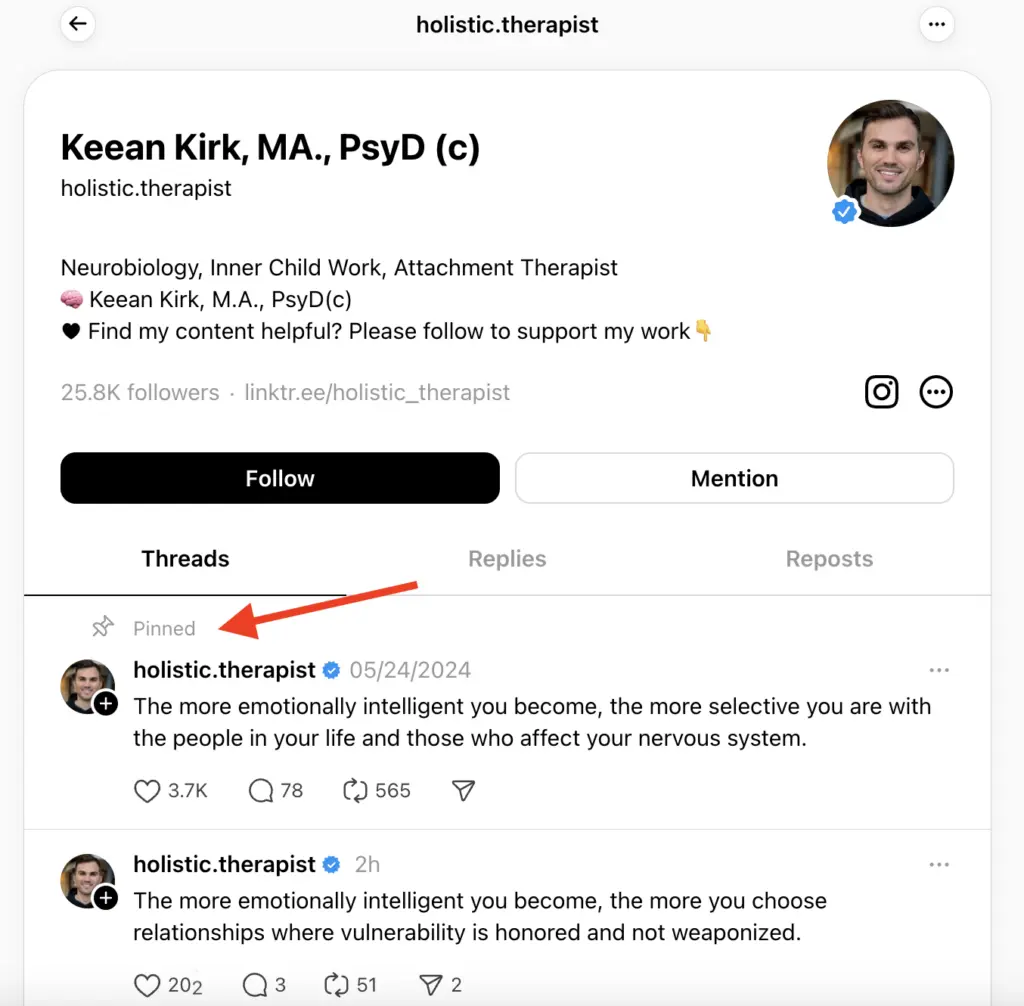This screenshot has height=1006, width=1024.
Task: Follow the holistic.therapist account
Action: coord(280,478)
